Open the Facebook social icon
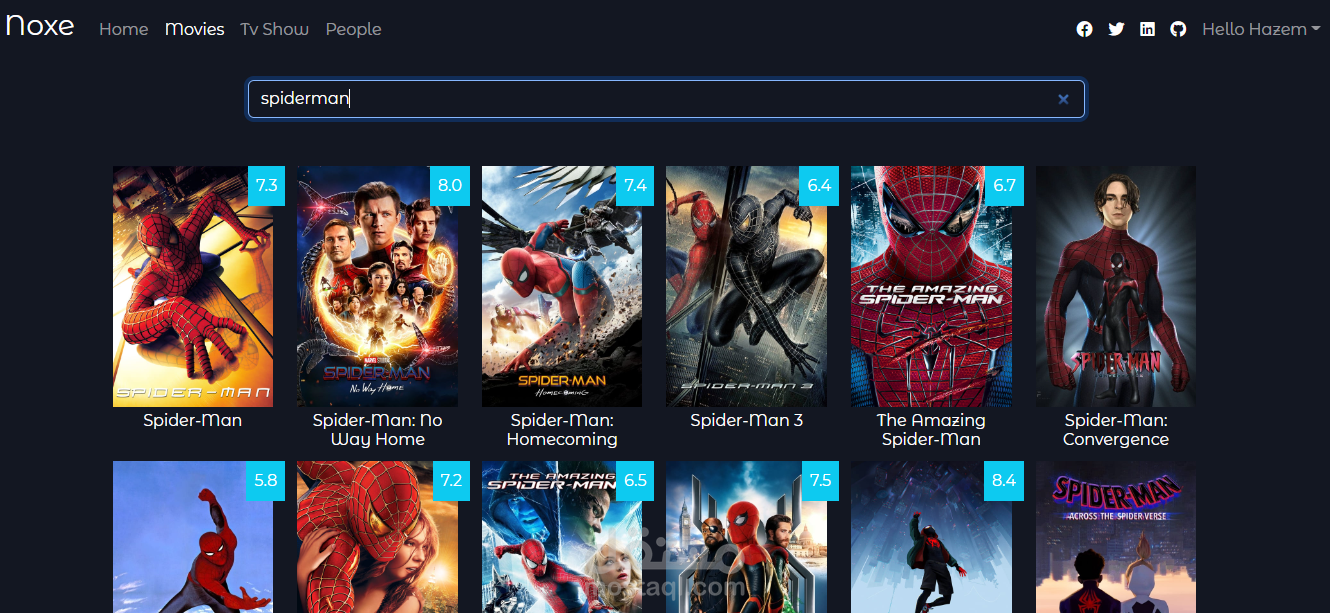 (x=1084, y=29)
